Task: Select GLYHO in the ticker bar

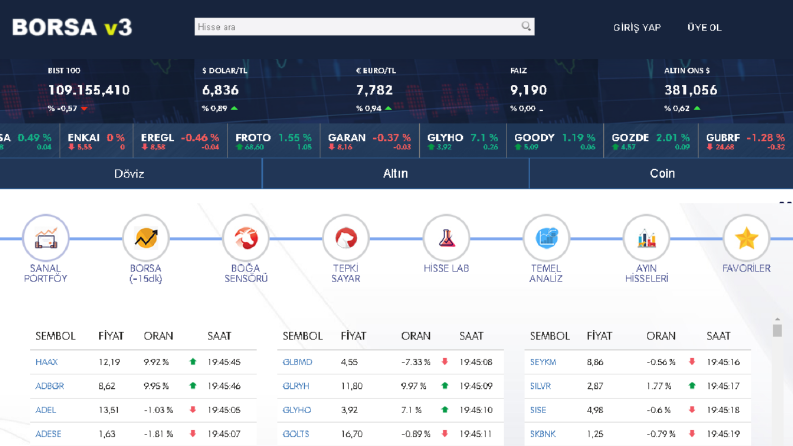Action: (463, 141)
